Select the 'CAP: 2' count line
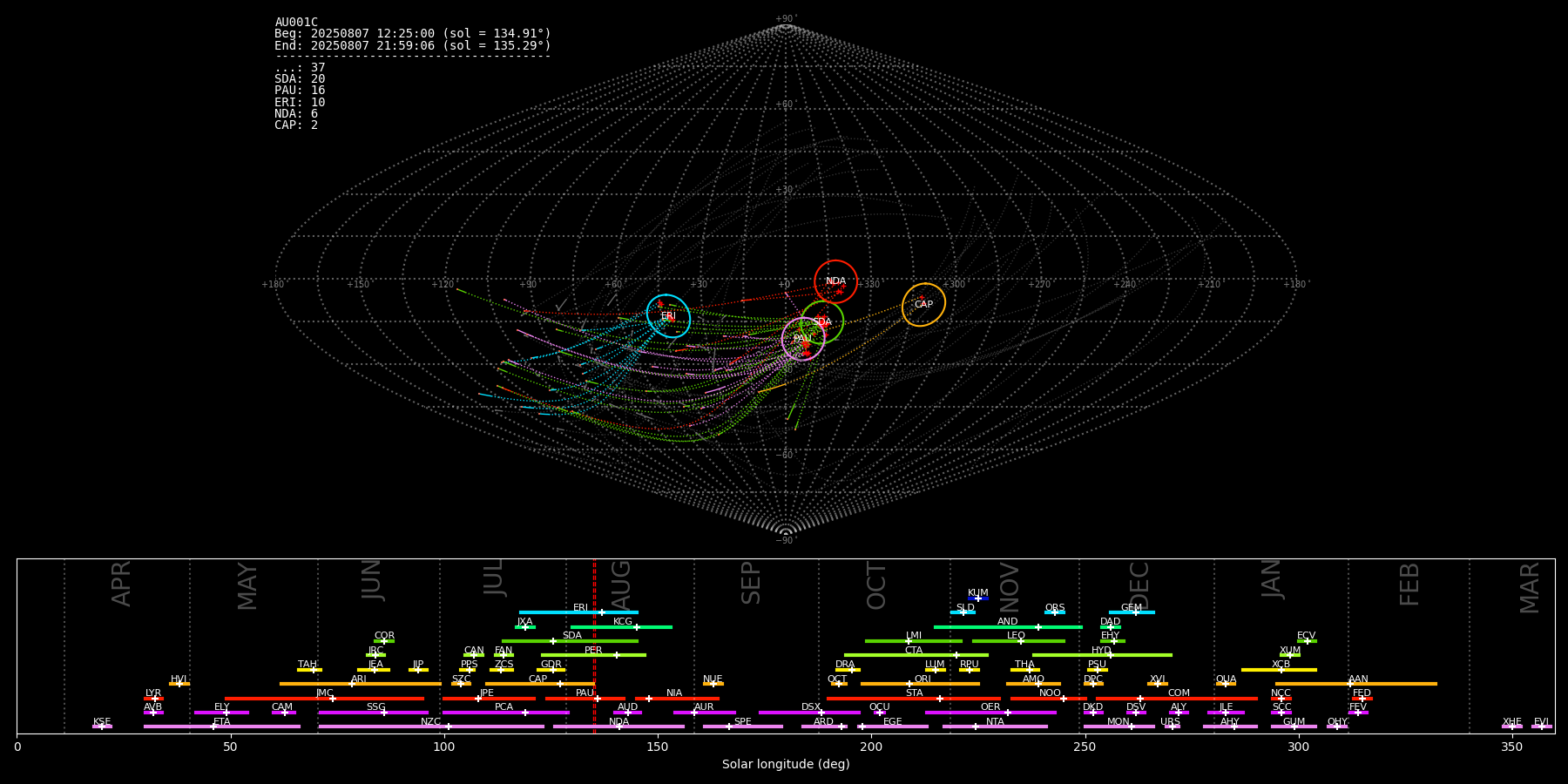The width and height of the screenshot is (1568, 784). click(296, 125)
